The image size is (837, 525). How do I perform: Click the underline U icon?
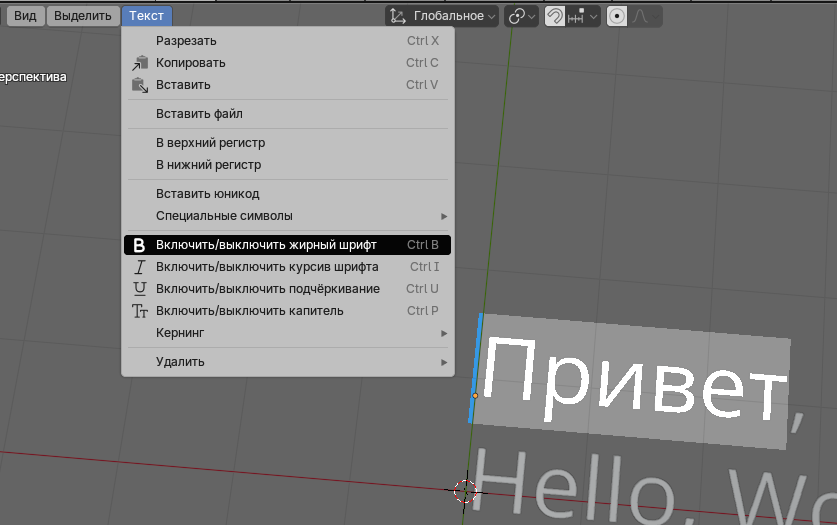[x=140, y=289]
